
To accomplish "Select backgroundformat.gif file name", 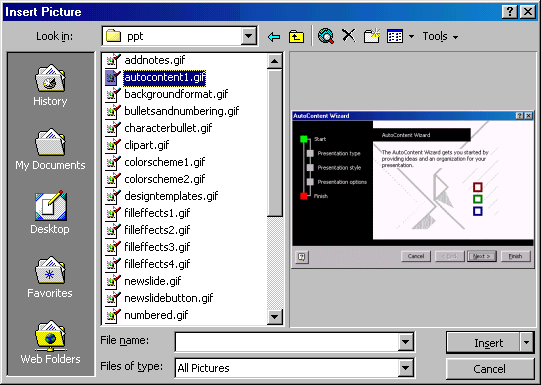I will 176,94.
